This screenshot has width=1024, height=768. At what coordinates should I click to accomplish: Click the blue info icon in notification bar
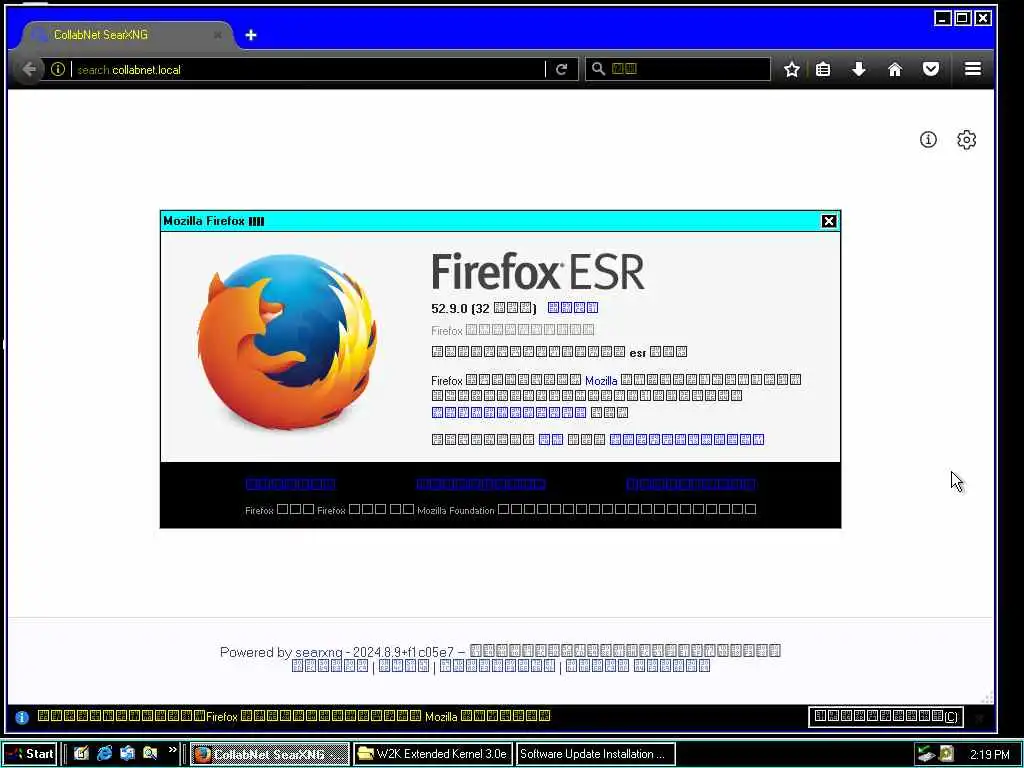tap(22, 717)
